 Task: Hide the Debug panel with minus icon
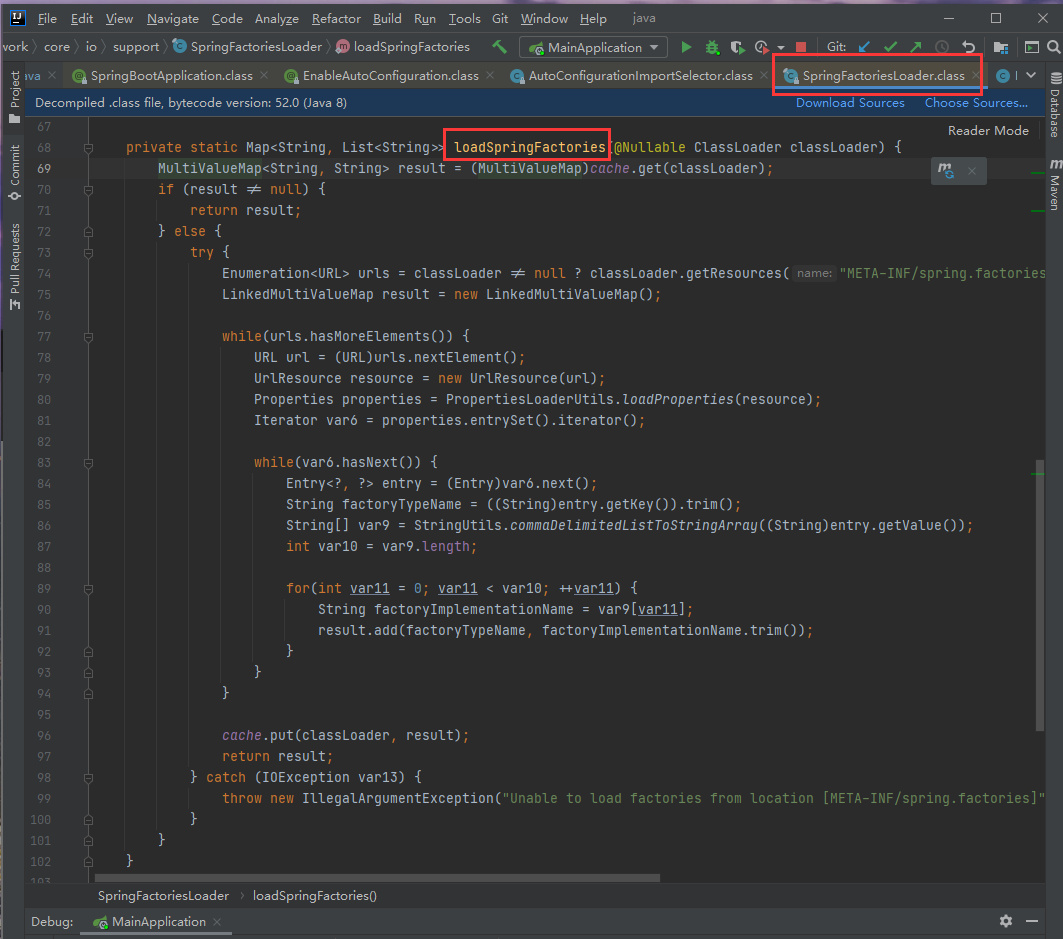pos(1032,921)
